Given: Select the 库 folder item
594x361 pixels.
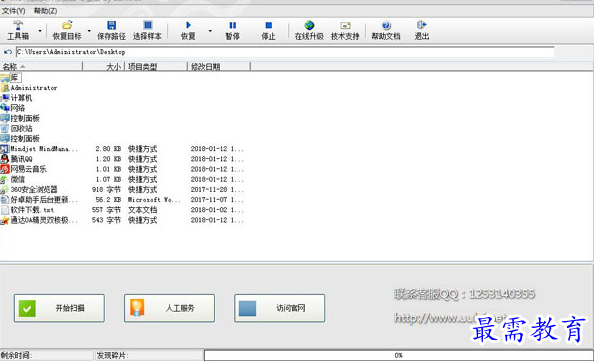Looking at the screenshot, I should 11,78.
